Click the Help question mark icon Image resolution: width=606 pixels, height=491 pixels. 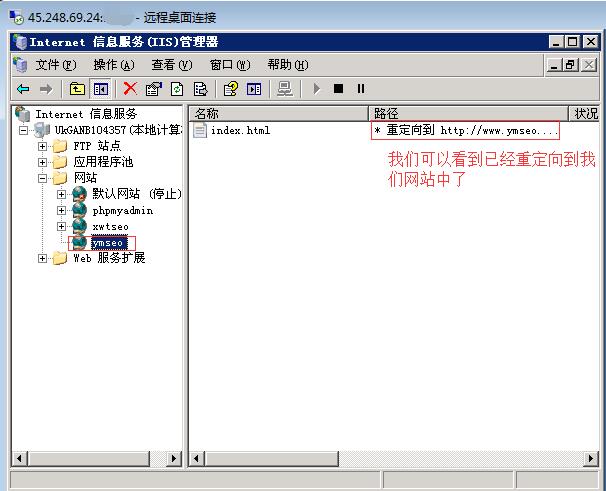pos(231,89)
